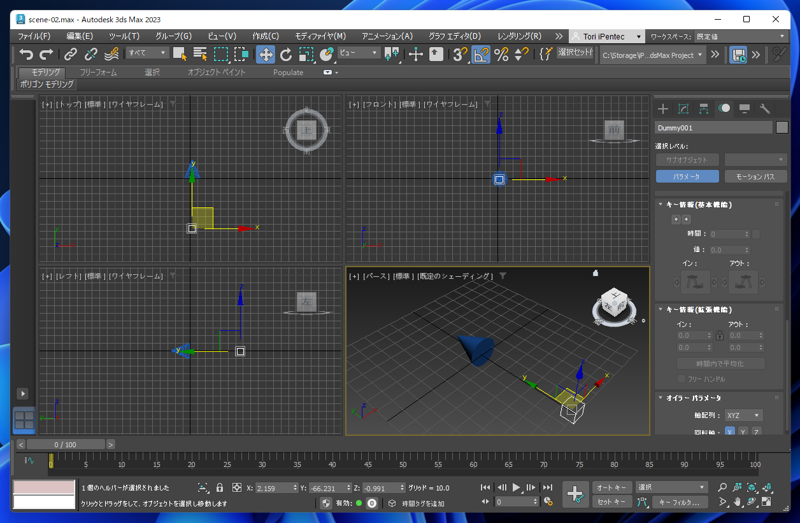Collapse the キー情報(基本機能) rollout
The height and width of the screenshot is (523, 800).
point(699,205)
